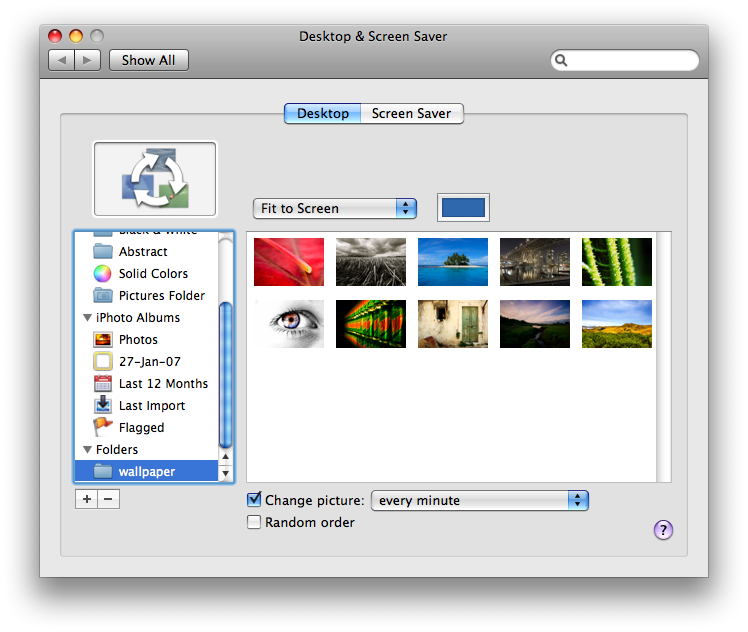Select the 27-Jan-07 album
Image resolution: width=748 pixels, height=632 pixels.
pos(149,362)
